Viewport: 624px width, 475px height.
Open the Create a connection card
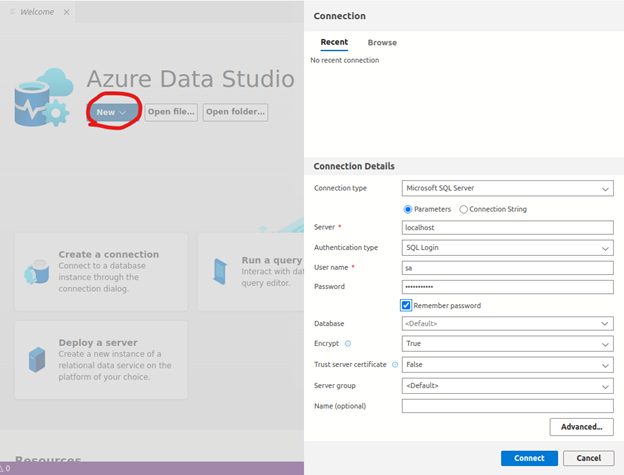[x=101, y=272]
